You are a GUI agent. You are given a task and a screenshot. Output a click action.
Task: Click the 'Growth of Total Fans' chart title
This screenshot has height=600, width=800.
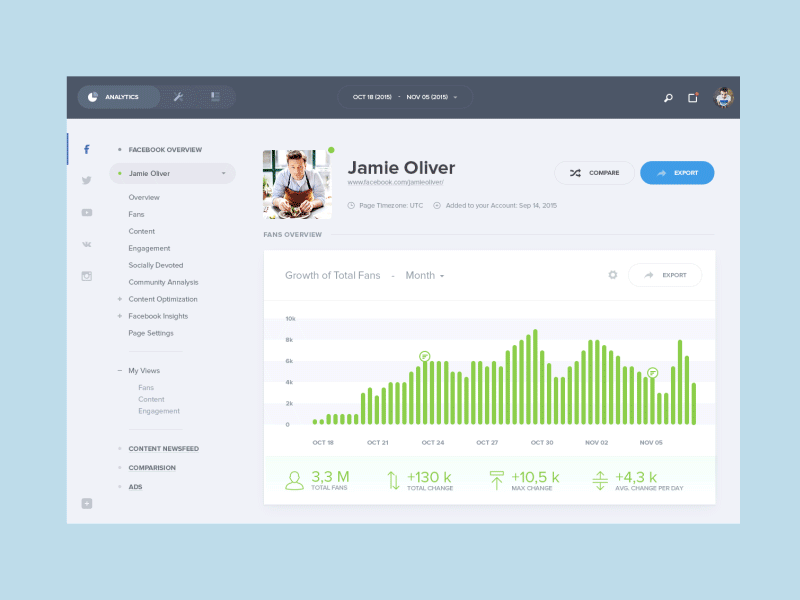tap(333, 276)
